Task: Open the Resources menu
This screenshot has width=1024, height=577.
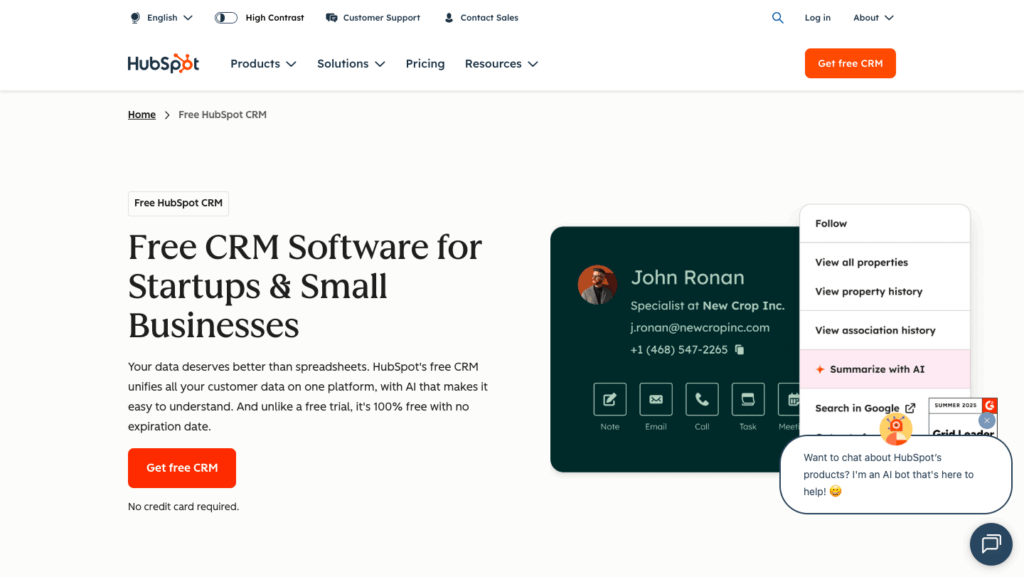Action: 501,64
